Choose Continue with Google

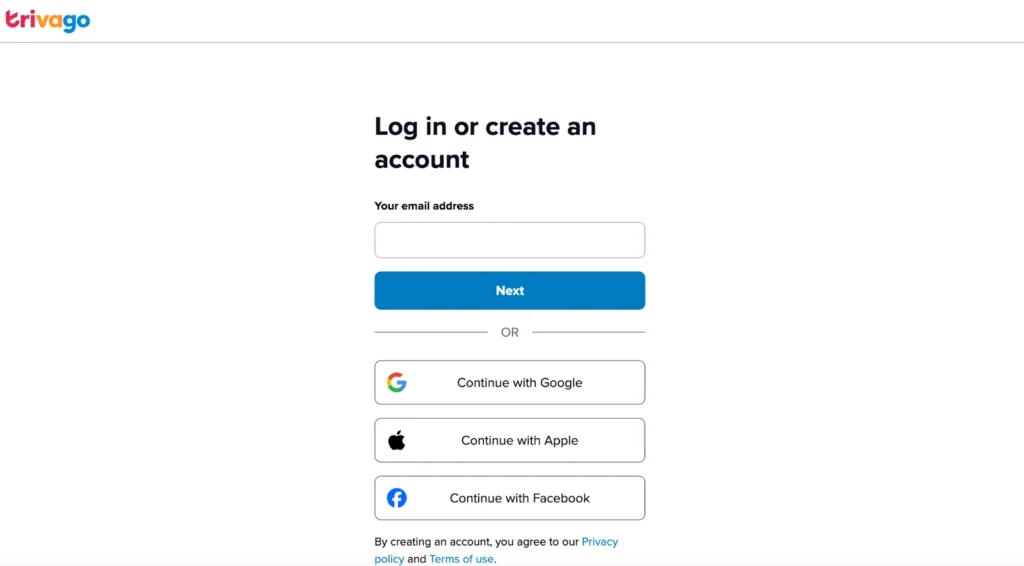pyautogui.click(x=509, y=383)
